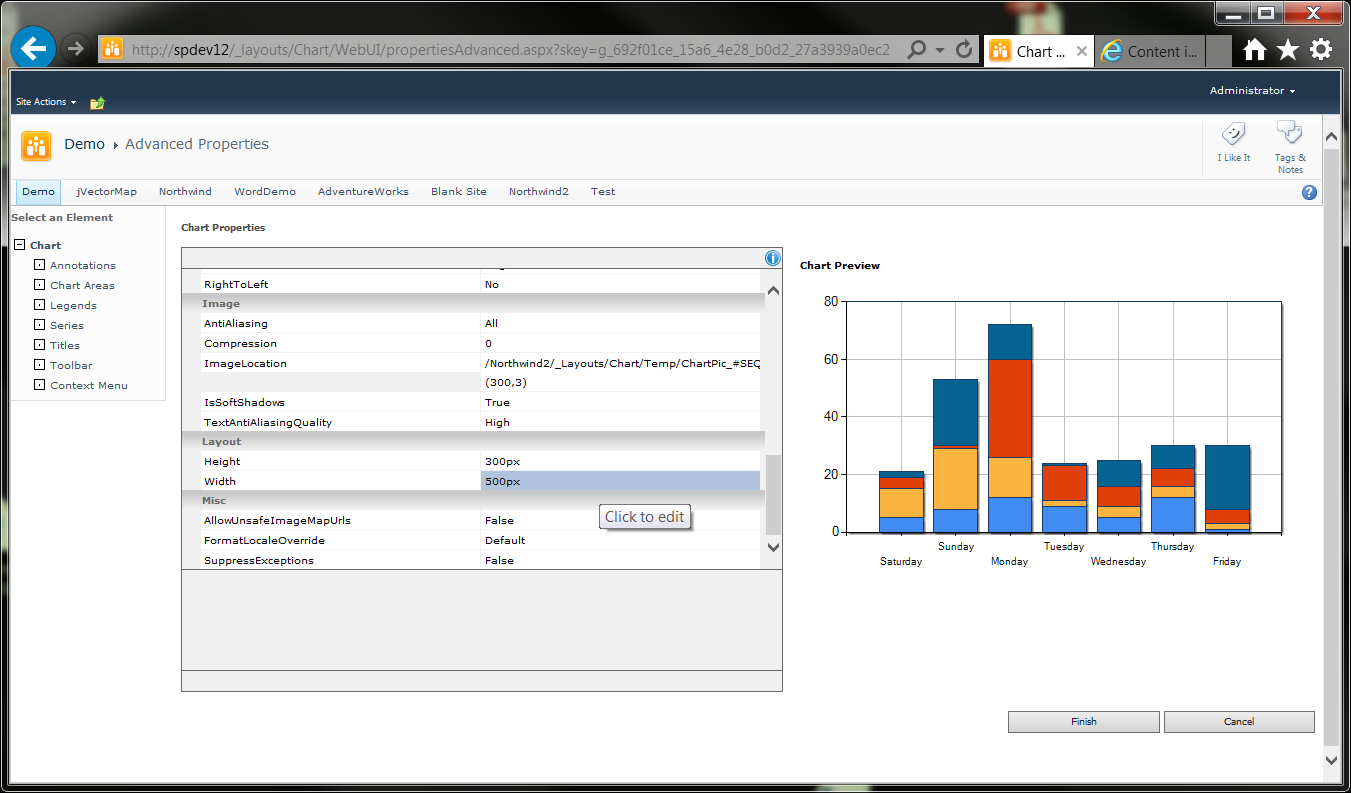This screenshot has height=793, width=1351.
Task: Click property grid scroll up arrow
Action: pyautogui.click(x=772, y=291)
